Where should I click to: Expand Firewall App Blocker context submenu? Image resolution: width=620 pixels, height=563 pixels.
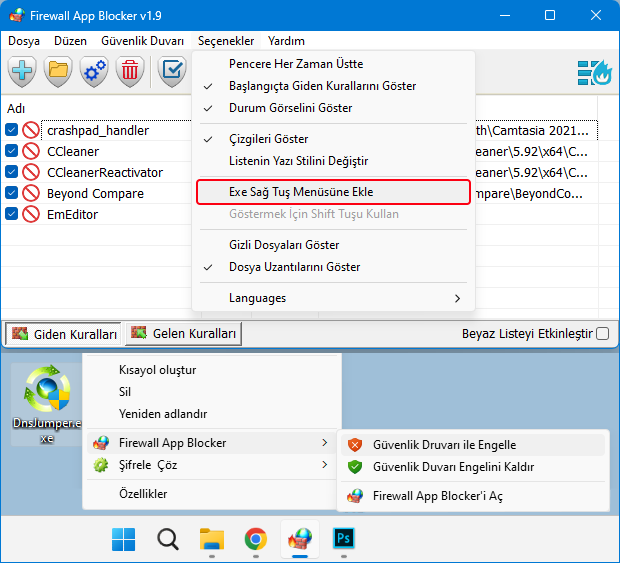click(x=212, y=443)
